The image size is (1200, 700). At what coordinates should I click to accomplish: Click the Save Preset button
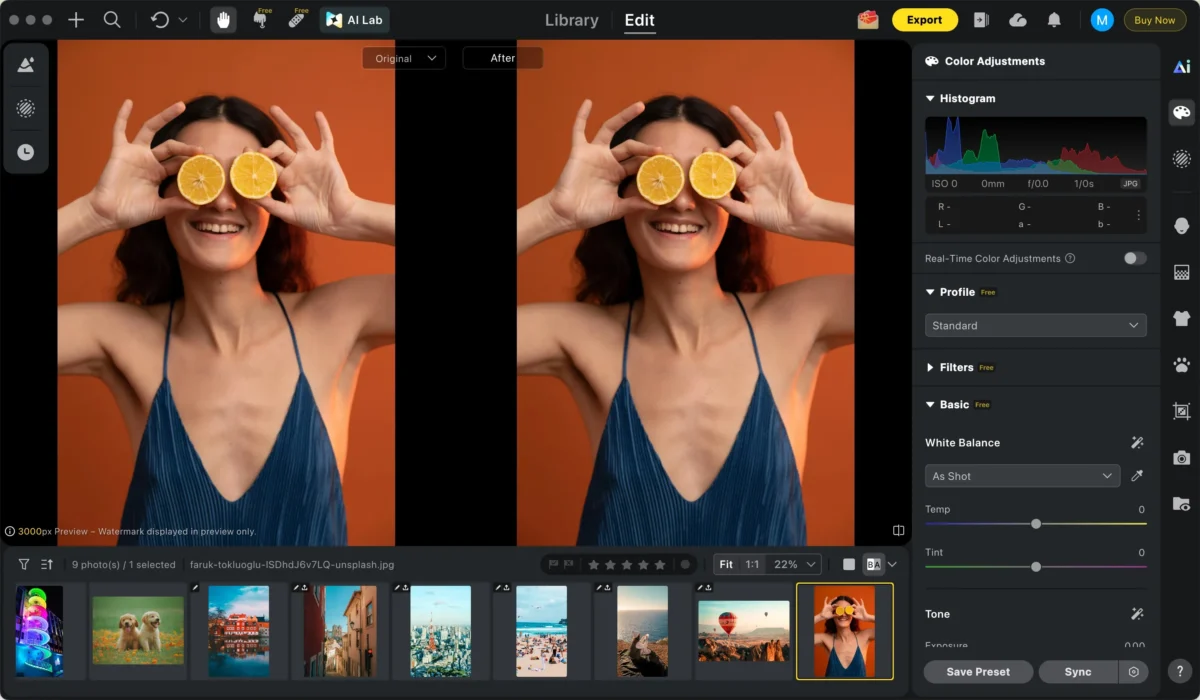977,671
